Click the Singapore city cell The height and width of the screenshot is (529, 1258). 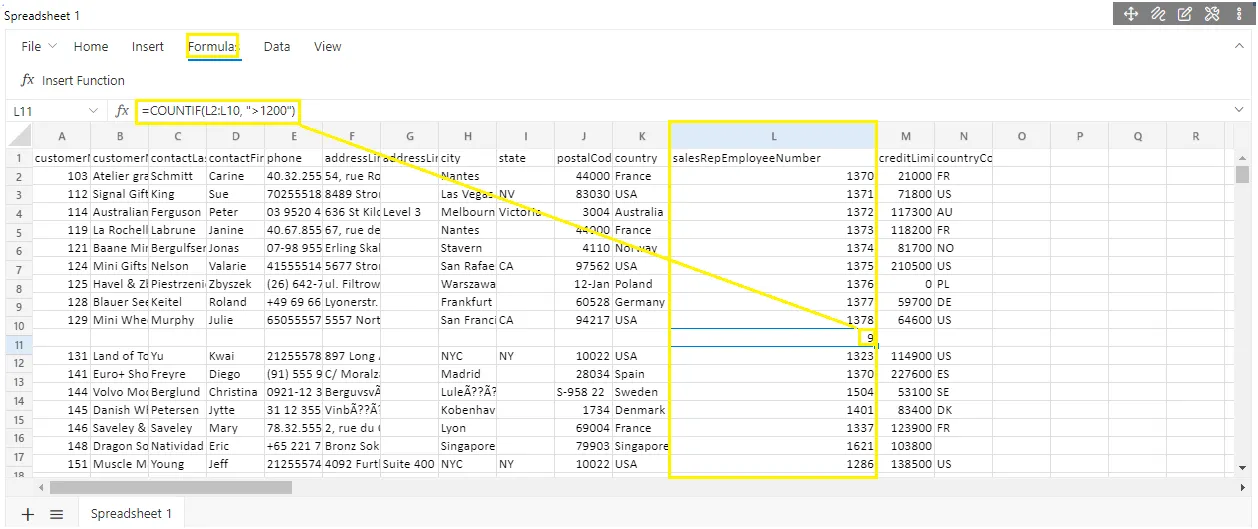click(467, 446)
